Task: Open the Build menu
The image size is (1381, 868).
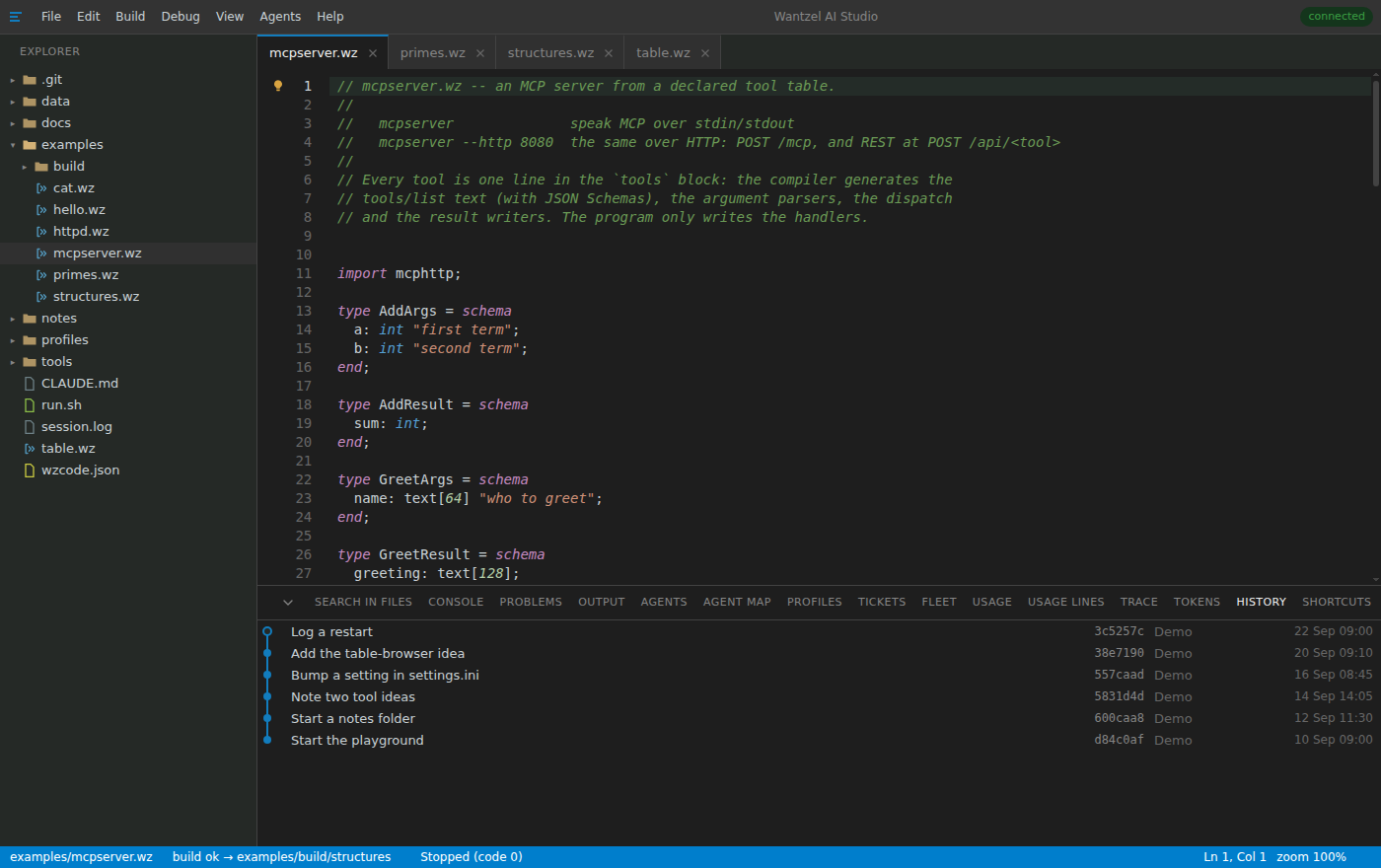Action: click(x=130, y=17)
